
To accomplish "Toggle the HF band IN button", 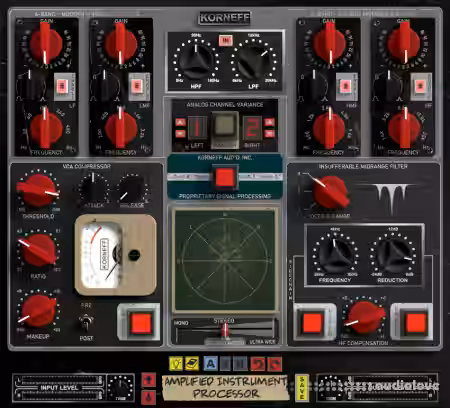I will pos(420,86).
